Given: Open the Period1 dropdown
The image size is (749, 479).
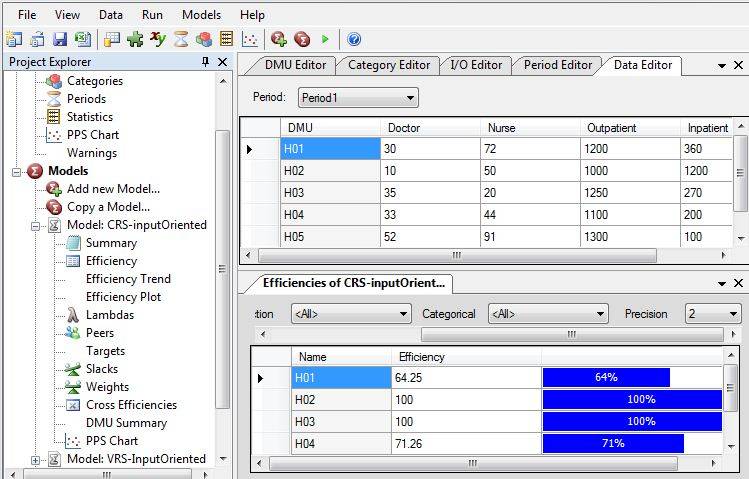Looking at the screenshot, I should pos(358,98).
